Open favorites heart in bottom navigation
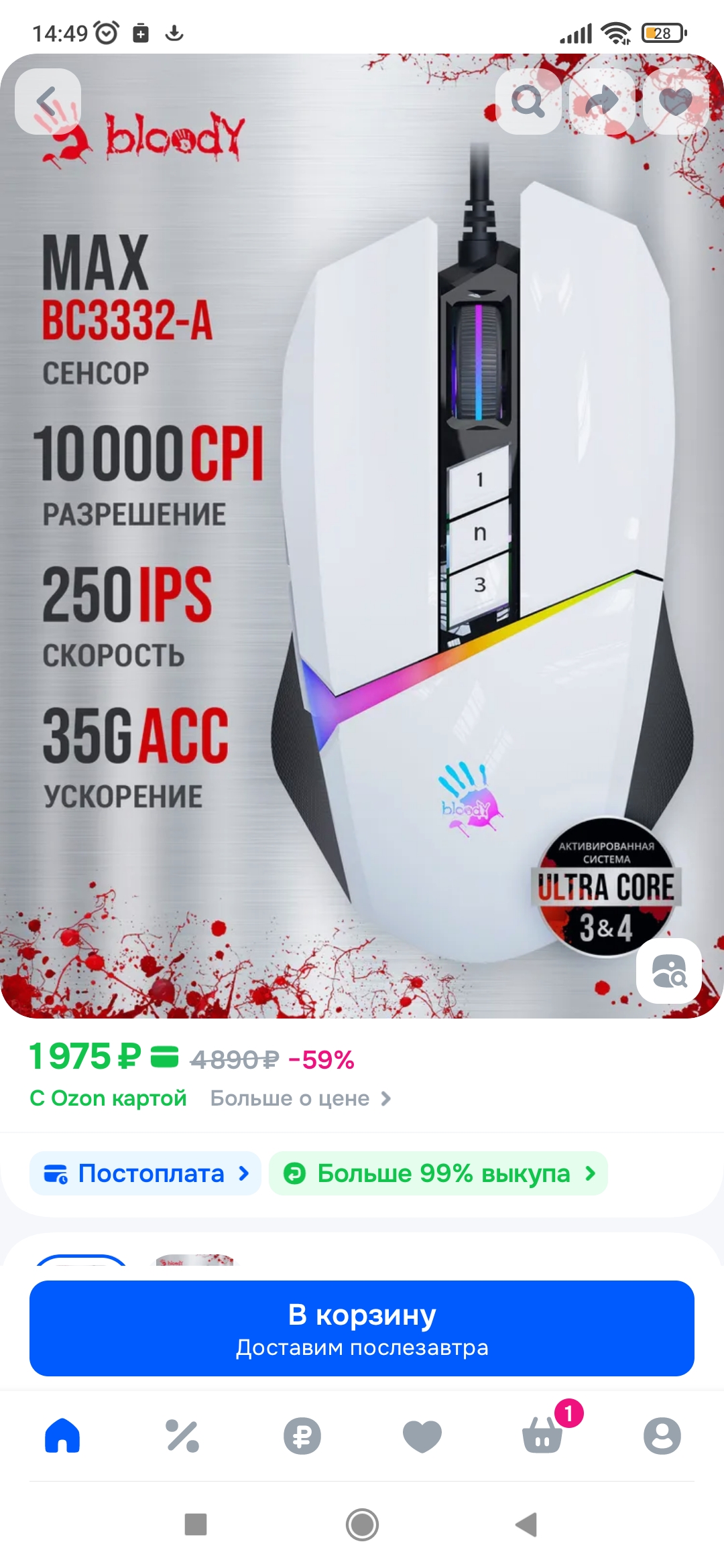The image size is (724, 1568). pos(422,1436)
